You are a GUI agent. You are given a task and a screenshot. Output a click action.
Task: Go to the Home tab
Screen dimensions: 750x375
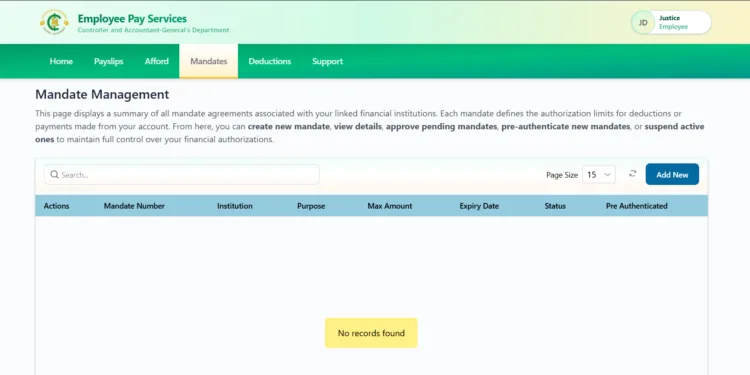pyautogui.click(x=61, y=61)
